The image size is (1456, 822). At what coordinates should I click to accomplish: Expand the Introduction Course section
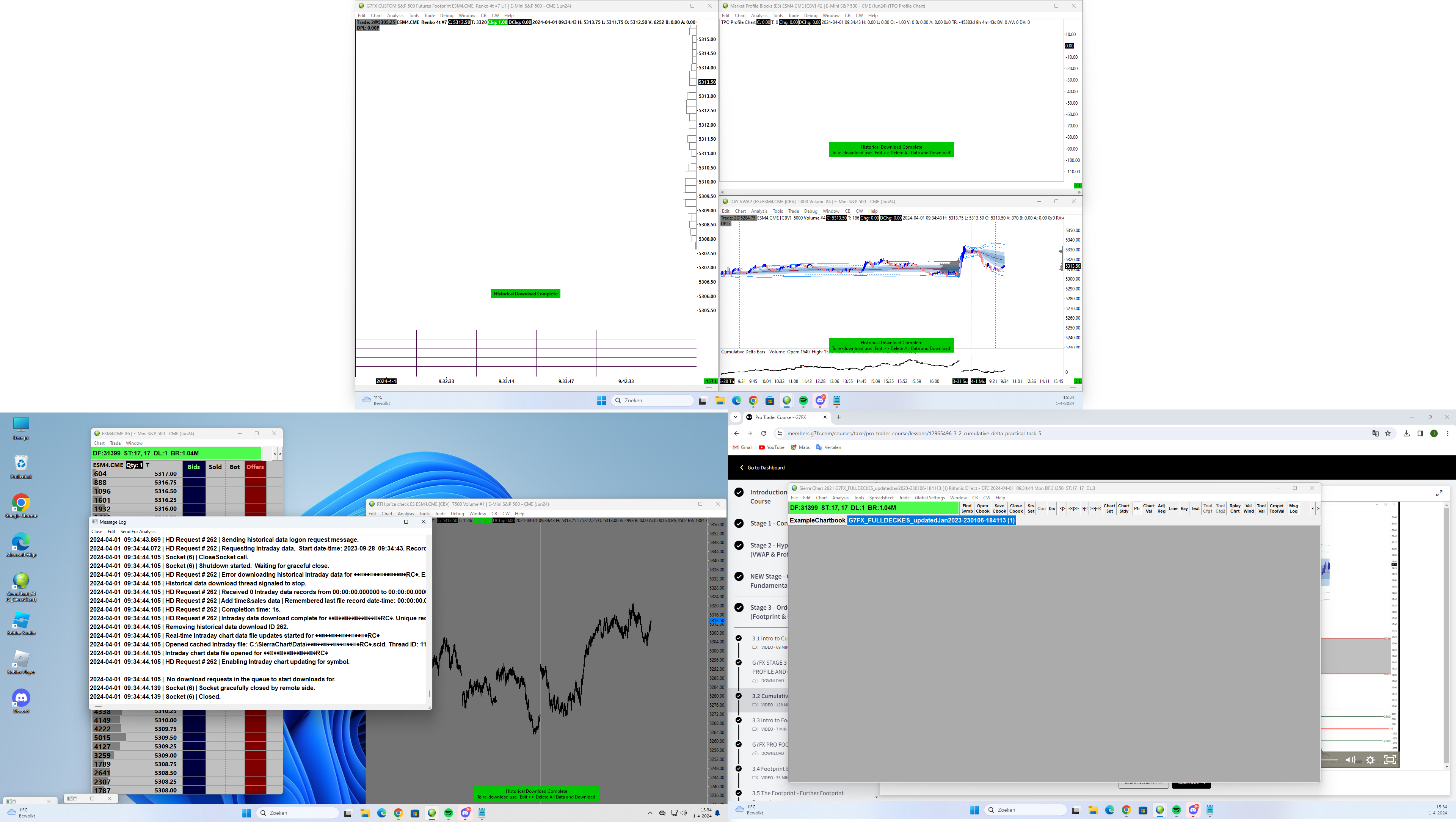tap(761, 497)
